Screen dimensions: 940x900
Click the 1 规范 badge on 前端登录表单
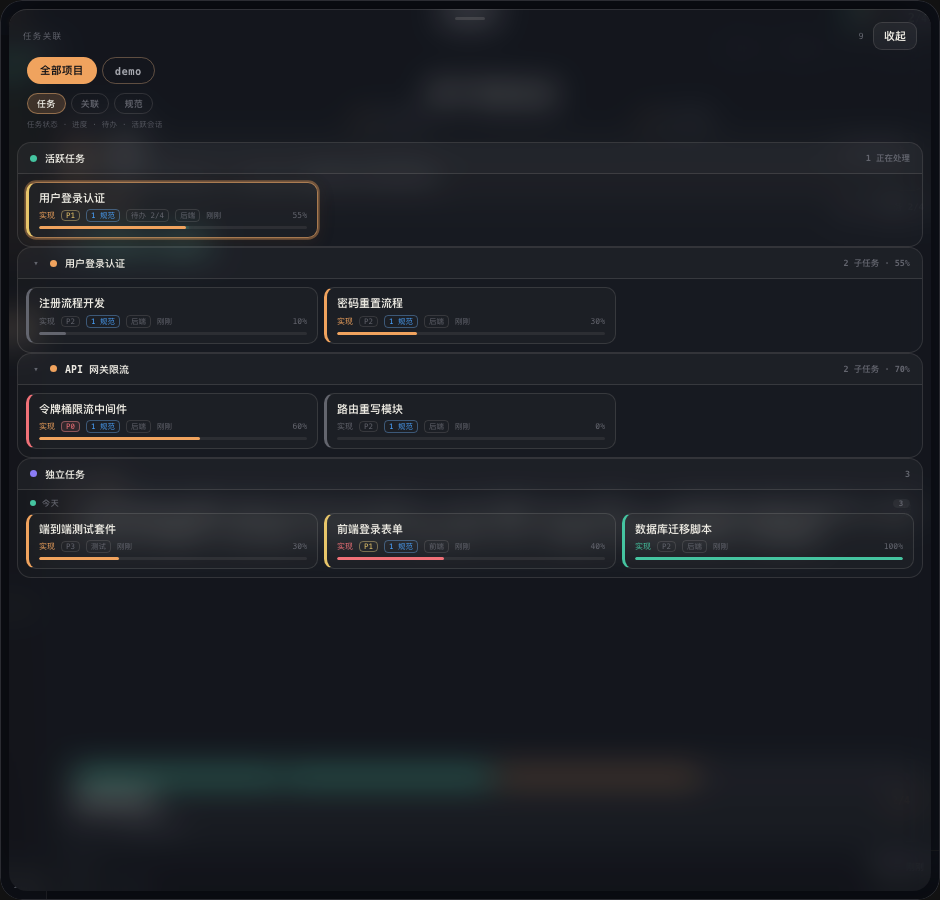point(401,546)
